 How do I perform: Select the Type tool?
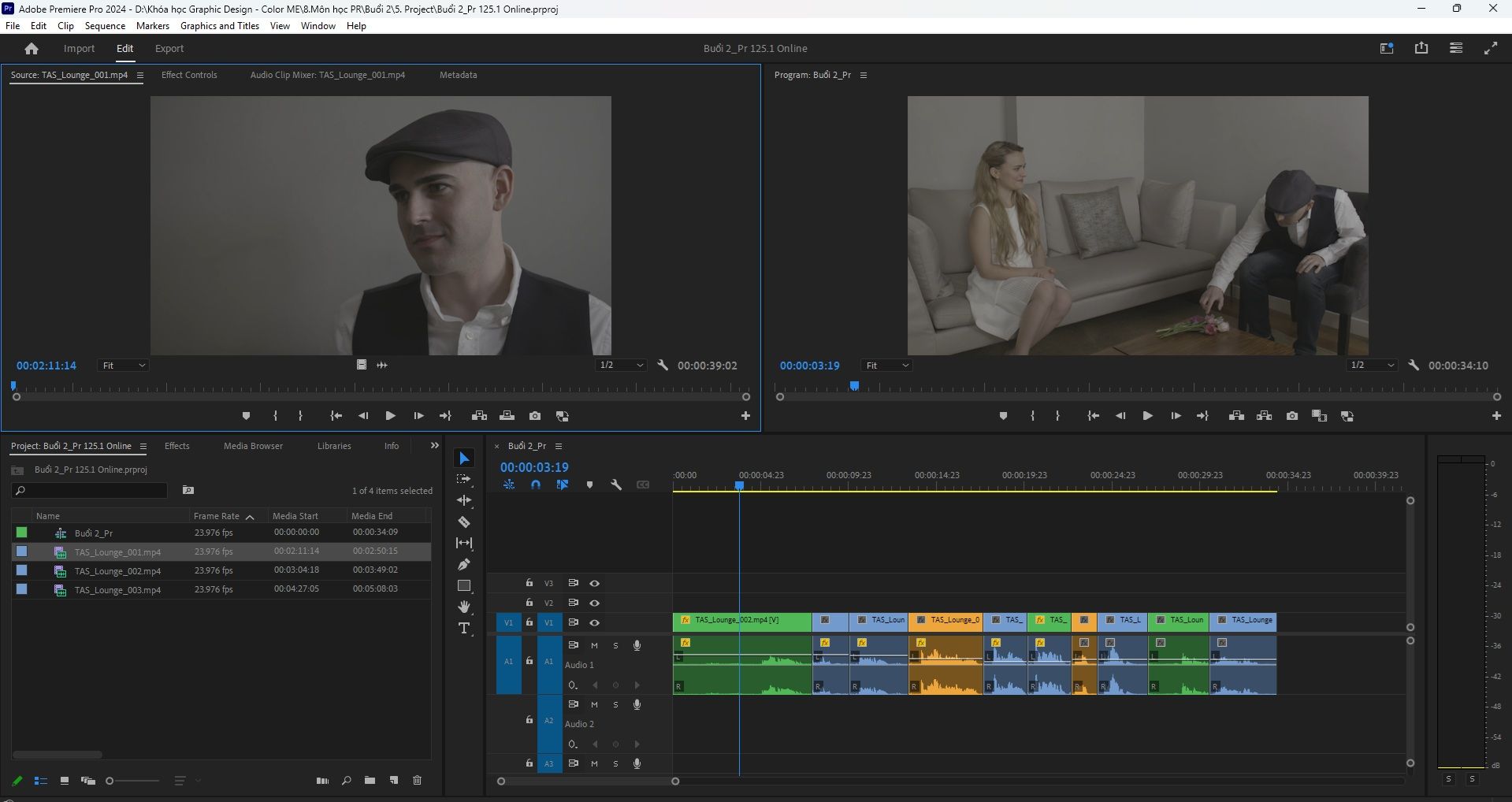click(x=464, y=628)
